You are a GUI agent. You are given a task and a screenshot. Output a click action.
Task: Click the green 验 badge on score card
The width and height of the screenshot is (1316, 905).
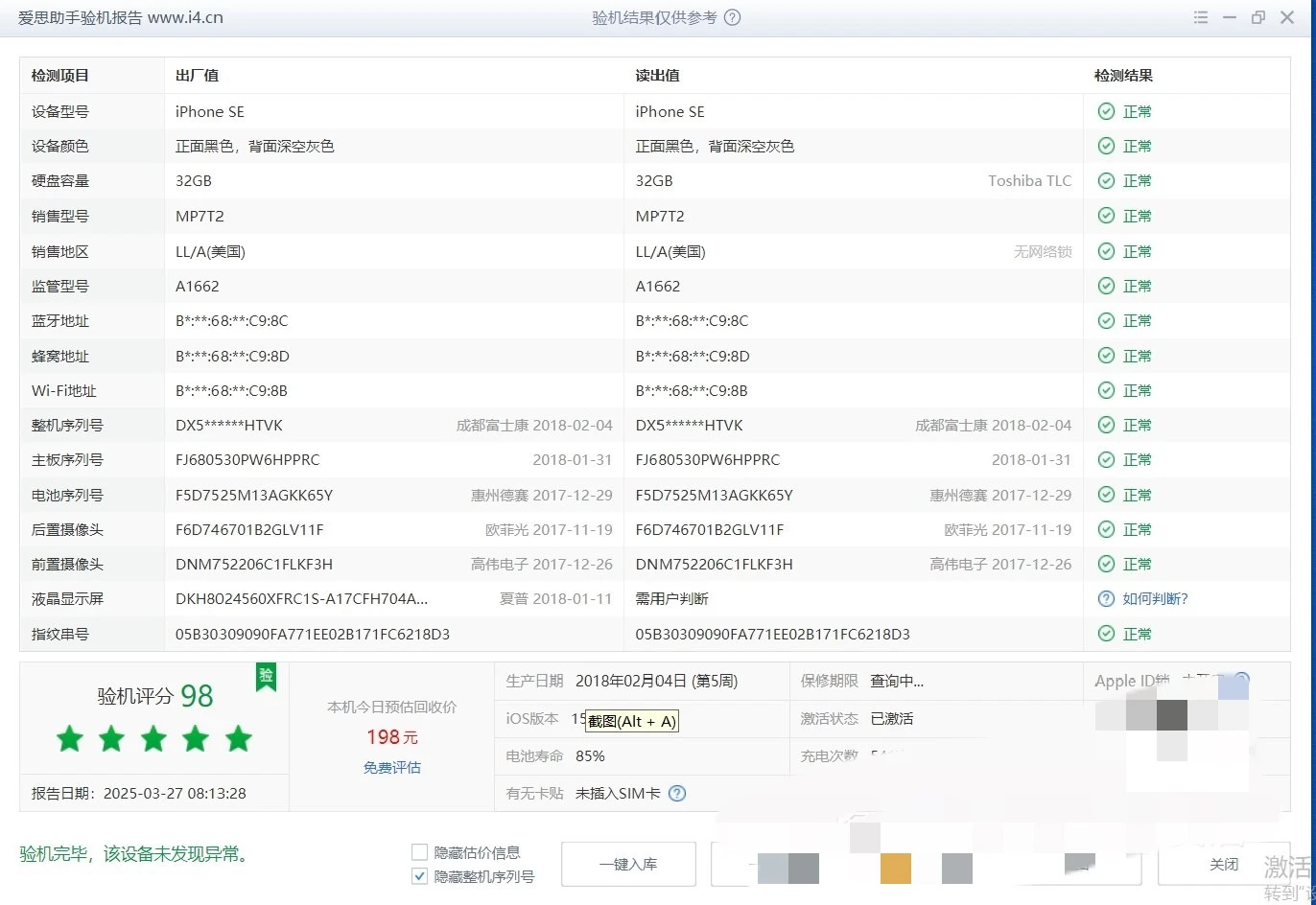[266, 676]
